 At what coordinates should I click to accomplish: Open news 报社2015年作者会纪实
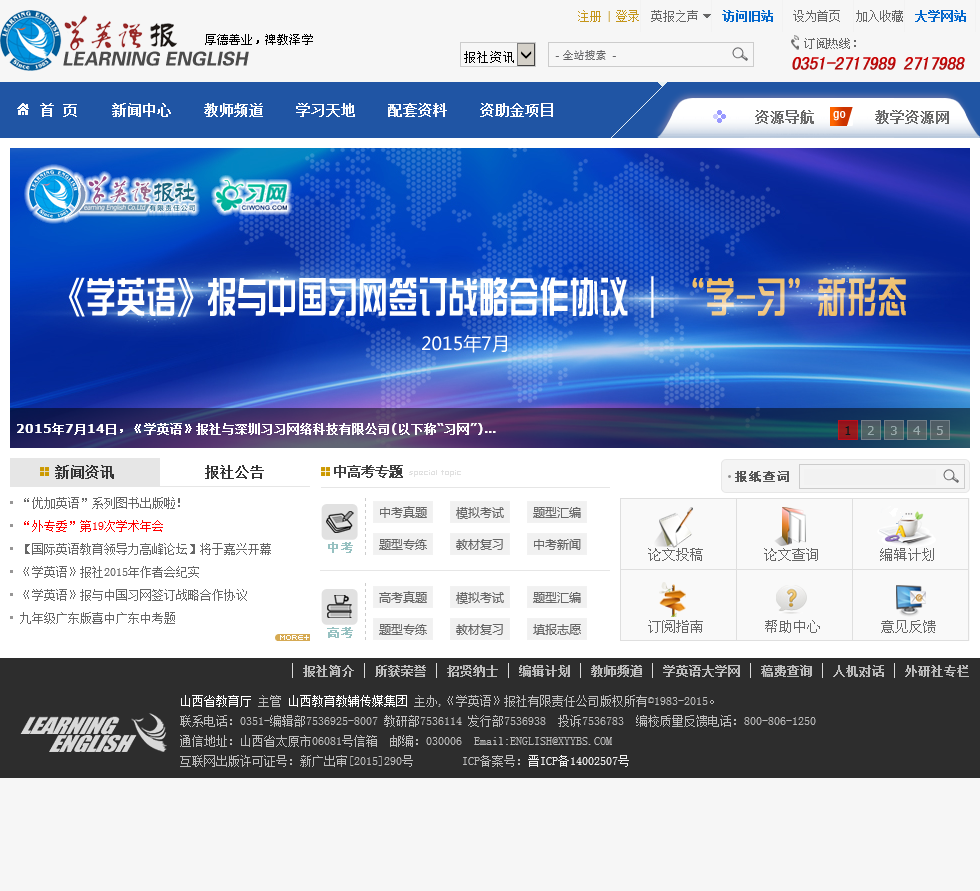tap(110, 572)
